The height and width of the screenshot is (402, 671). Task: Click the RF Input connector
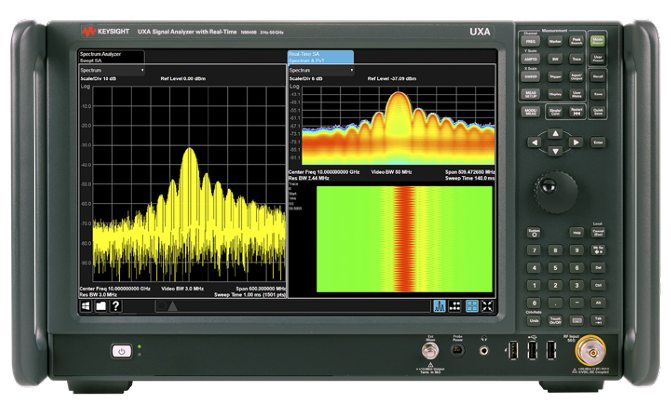point(590,351)
